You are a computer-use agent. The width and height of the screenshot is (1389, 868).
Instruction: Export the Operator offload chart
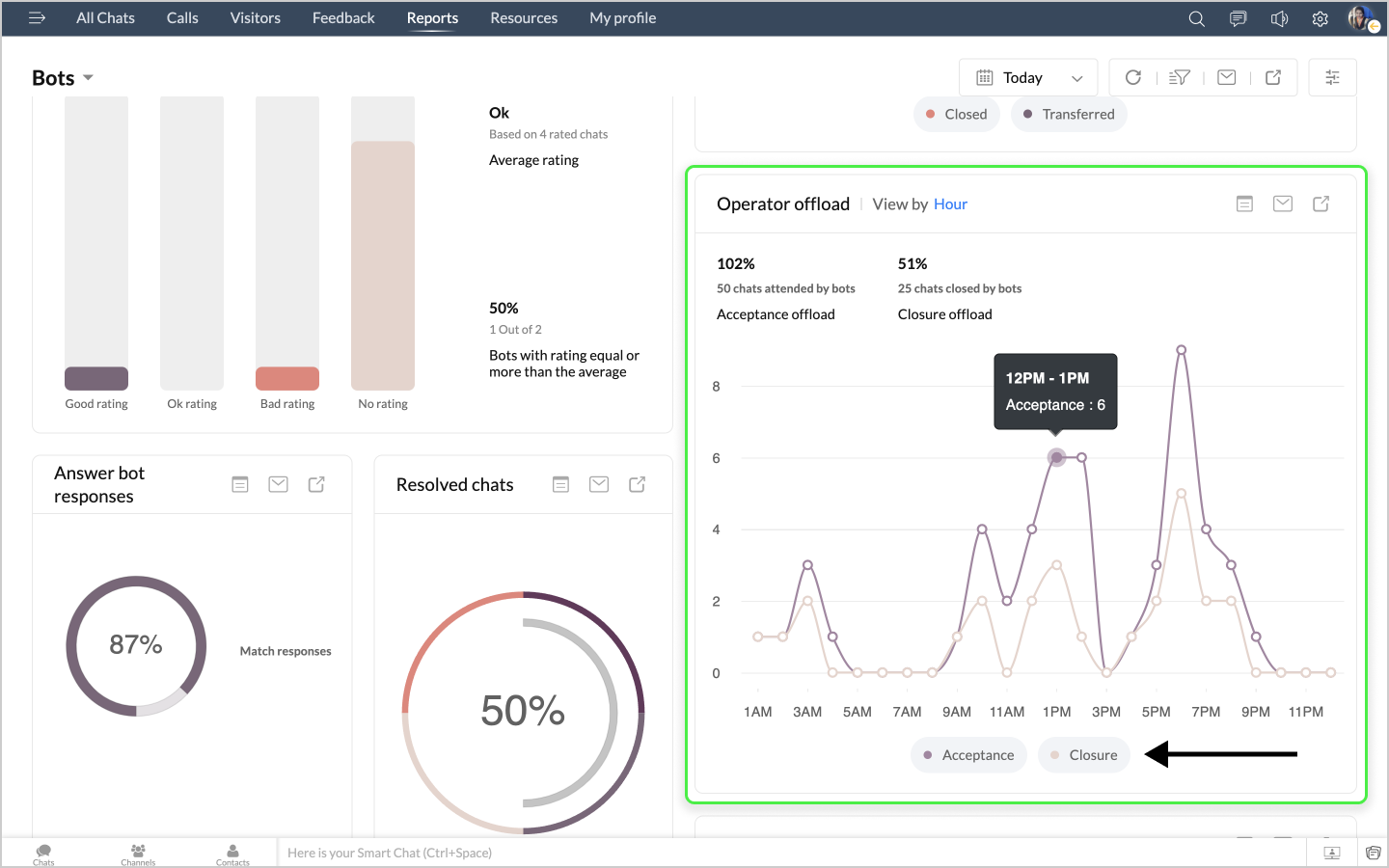pos(1321,203)
